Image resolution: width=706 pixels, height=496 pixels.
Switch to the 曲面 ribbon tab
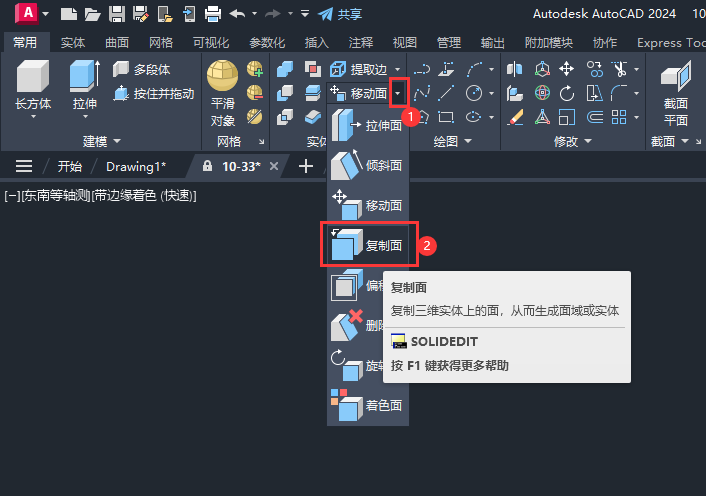(x=117, y=42)
